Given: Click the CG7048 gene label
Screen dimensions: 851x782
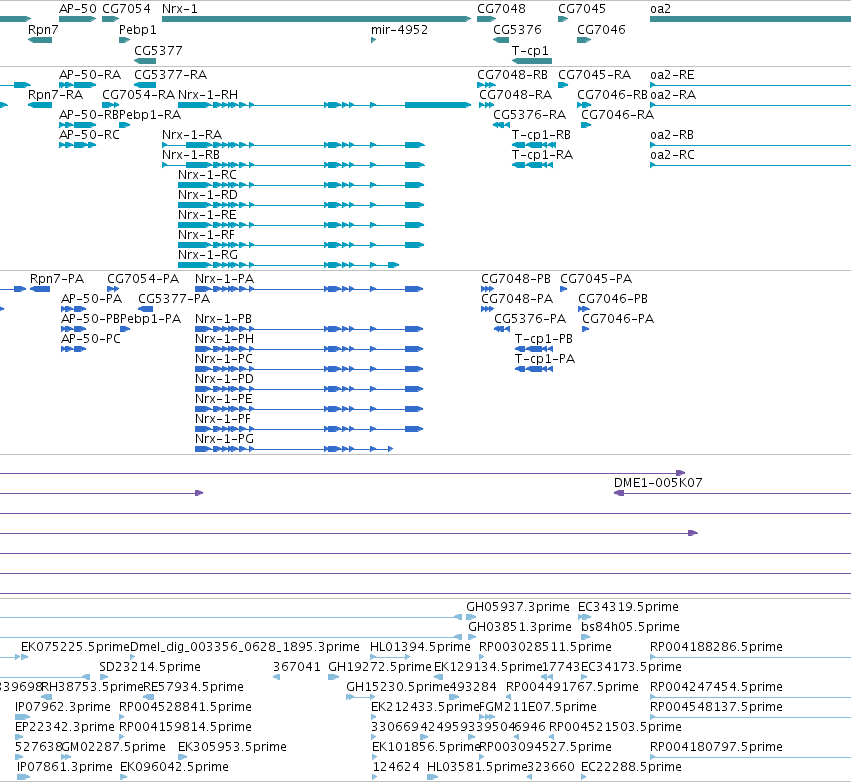Looking at the screenshot, I should click(501, 9).
